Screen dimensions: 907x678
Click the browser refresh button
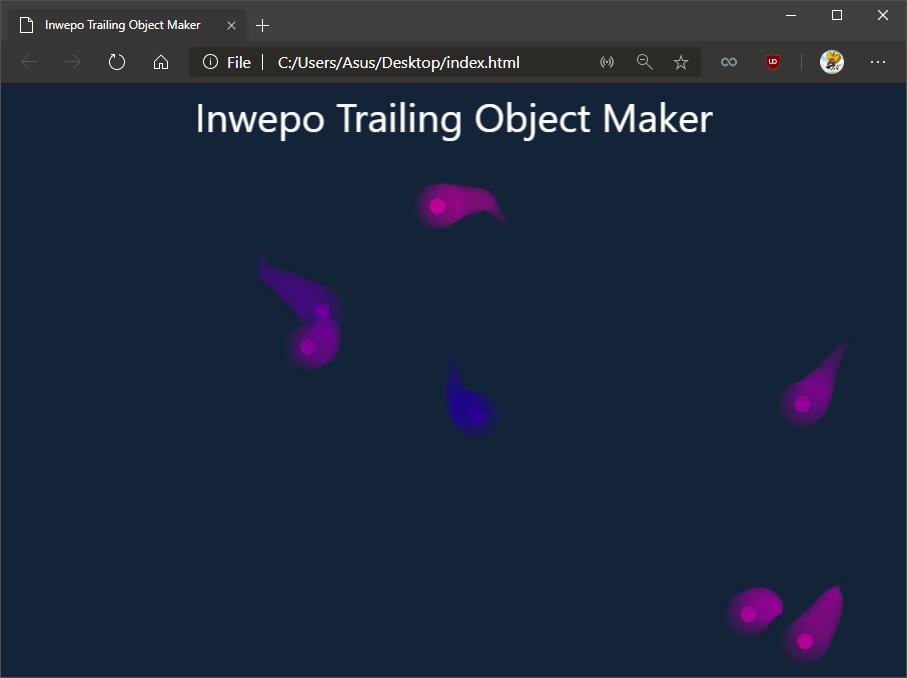coord(117,62)
